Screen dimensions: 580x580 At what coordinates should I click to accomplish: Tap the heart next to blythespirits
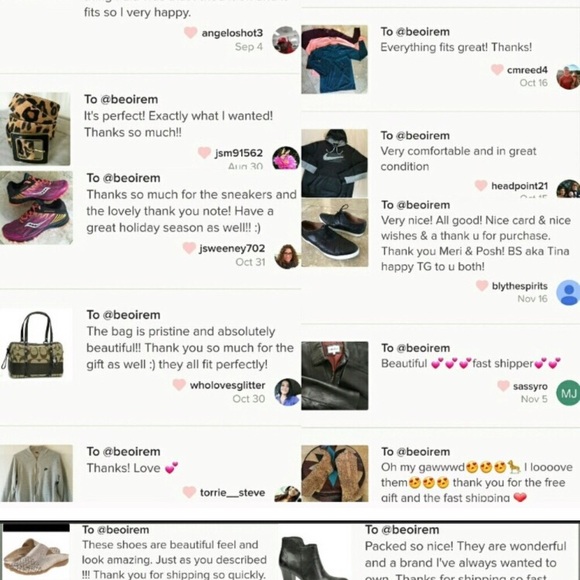[482, 285]
